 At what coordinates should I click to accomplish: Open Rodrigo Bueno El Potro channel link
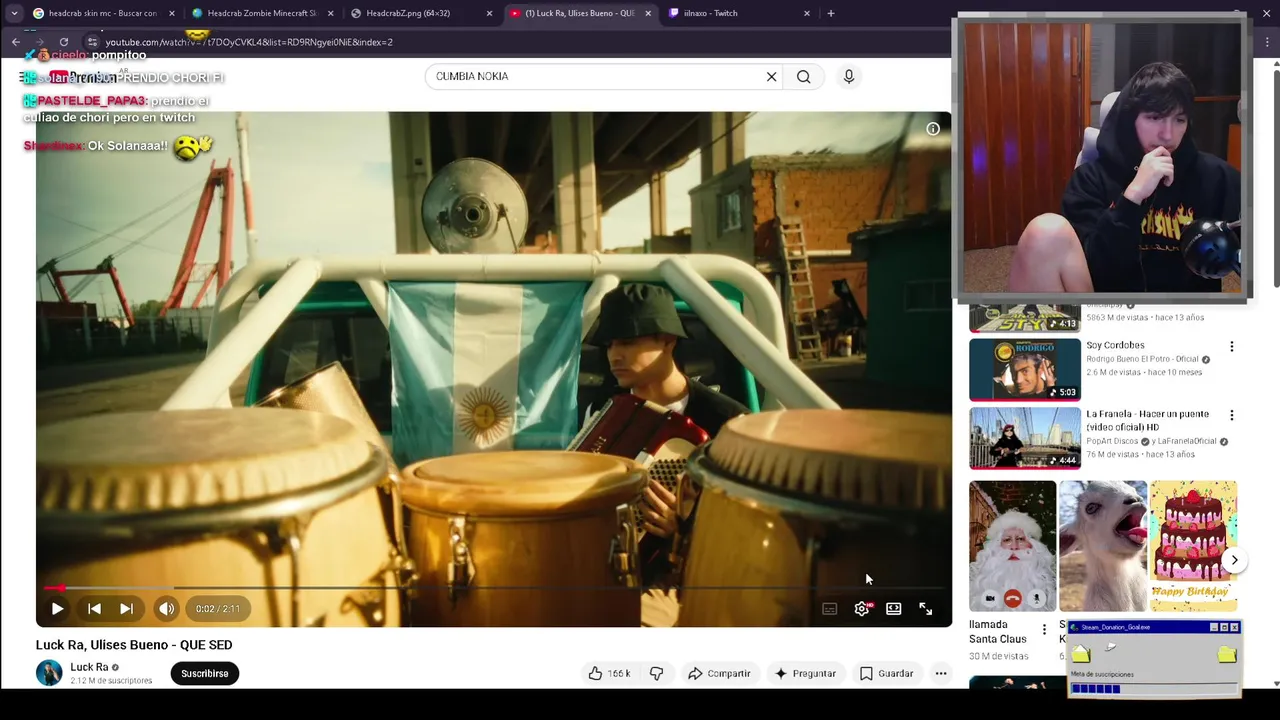click(x=1142, y=359)
